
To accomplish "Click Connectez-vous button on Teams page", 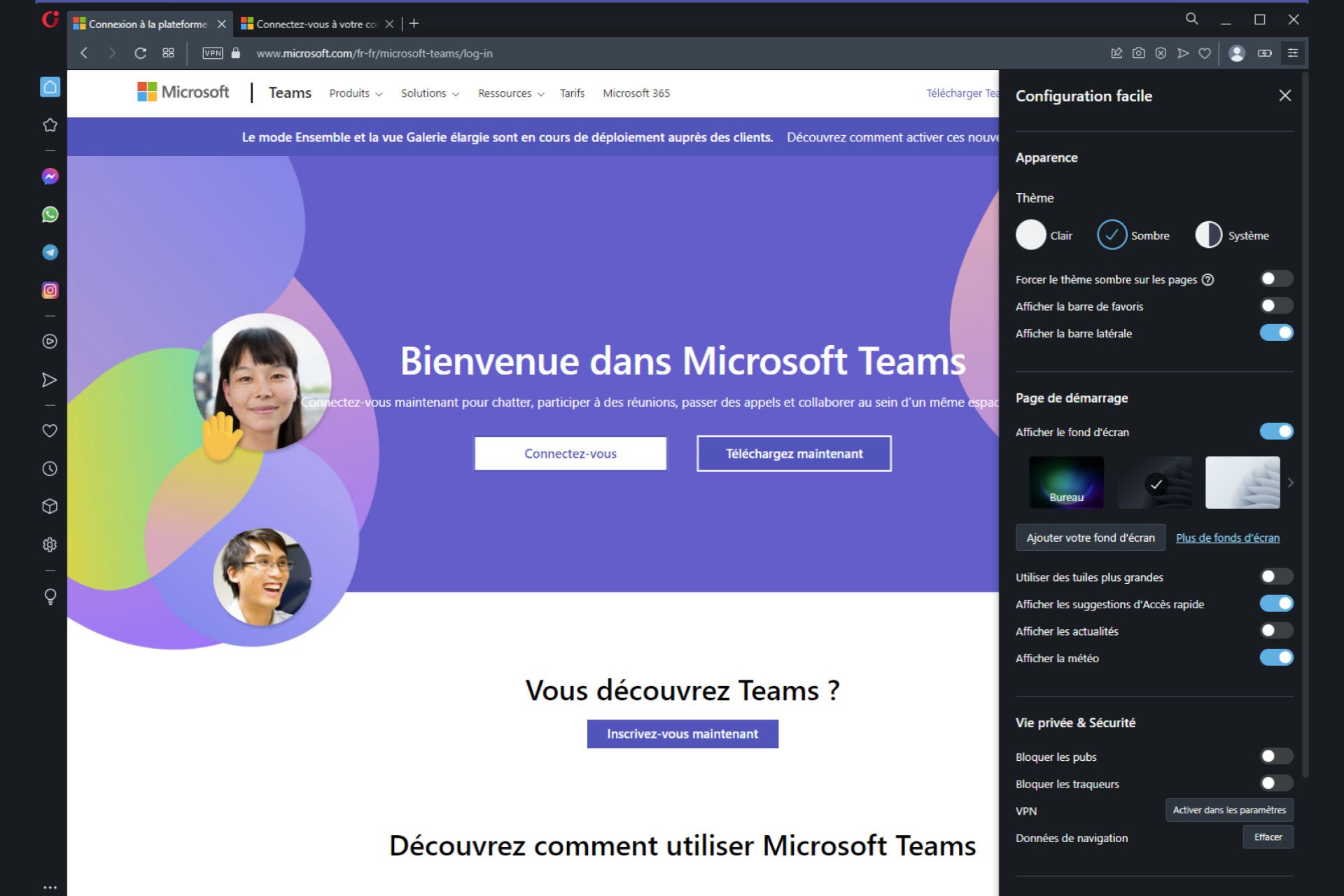I will (570, 453).
